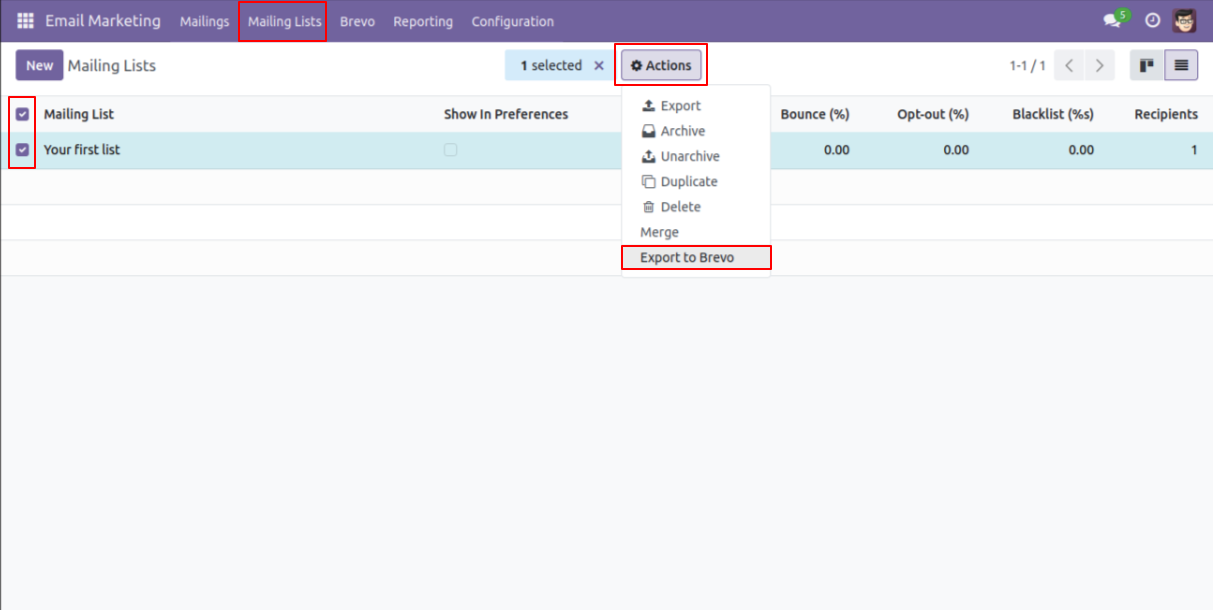Select Duplicate in the Actions menu
Screen dimensions: 1213x610
click(689, 182)
